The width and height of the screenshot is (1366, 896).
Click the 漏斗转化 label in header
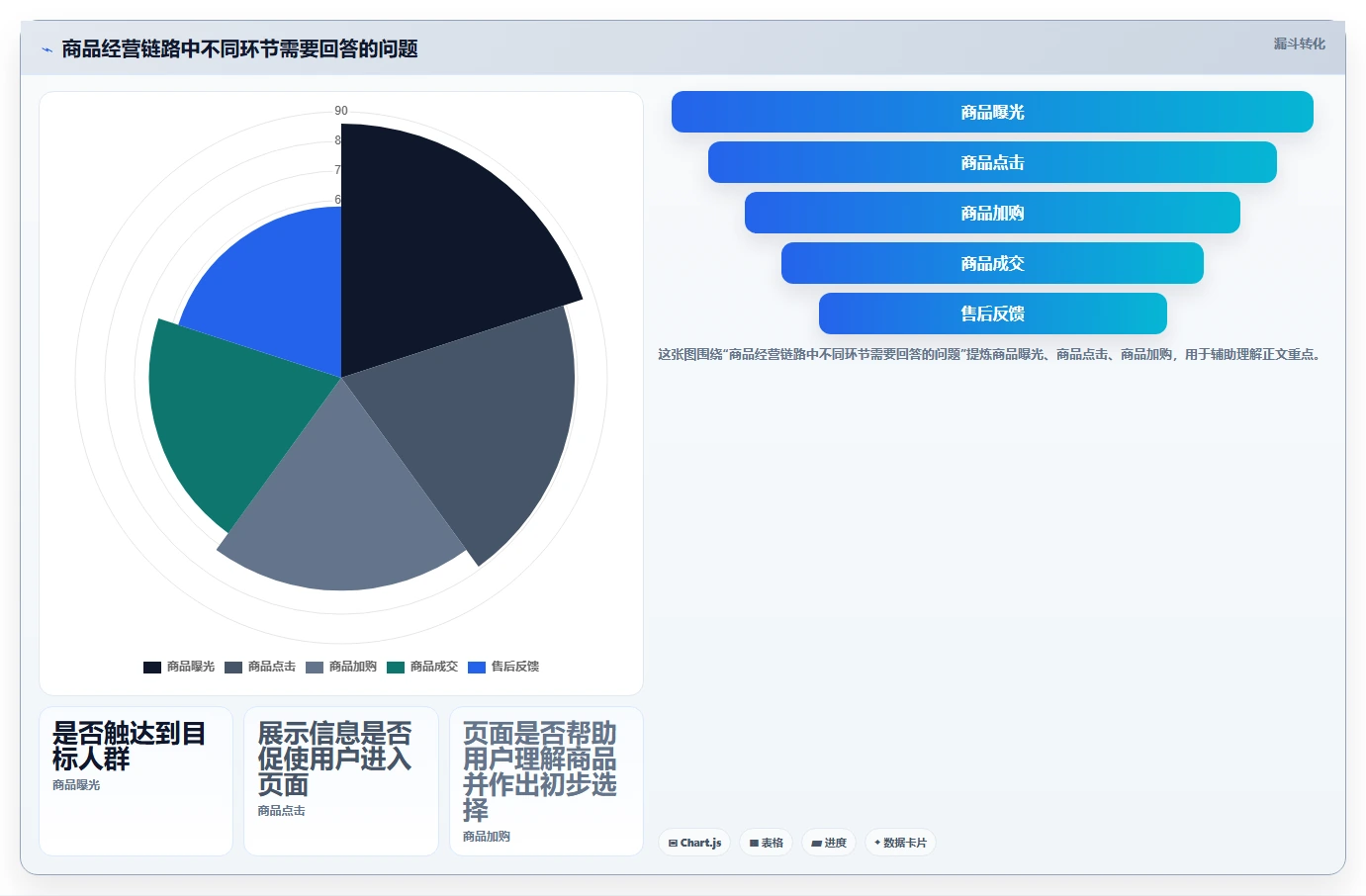tap(1299, 44)
